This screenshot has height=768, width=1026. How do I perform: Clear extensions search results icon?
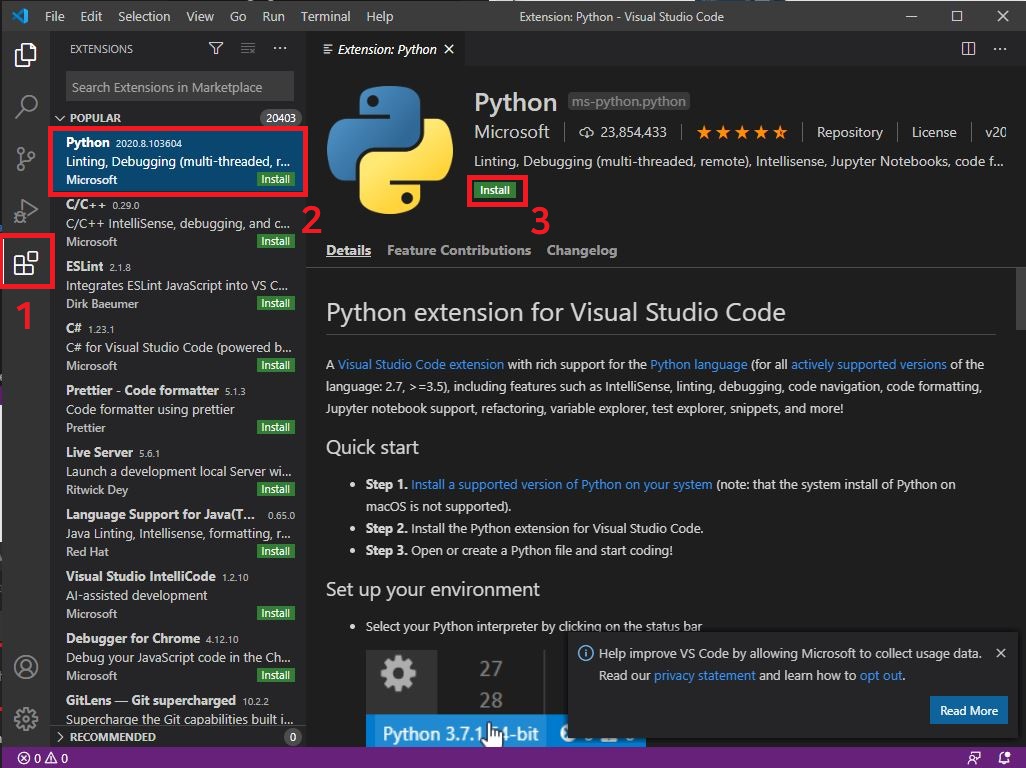click(248, 48)
